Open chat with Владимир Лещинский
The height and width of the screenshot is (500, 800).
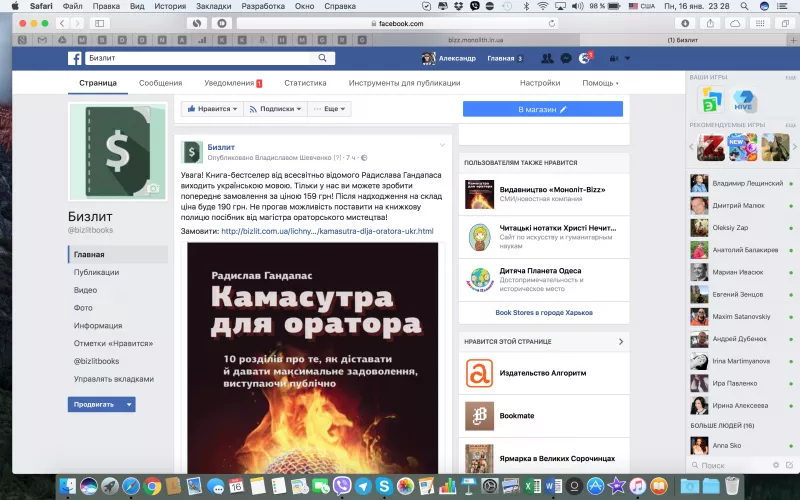(x=742, y=183)
